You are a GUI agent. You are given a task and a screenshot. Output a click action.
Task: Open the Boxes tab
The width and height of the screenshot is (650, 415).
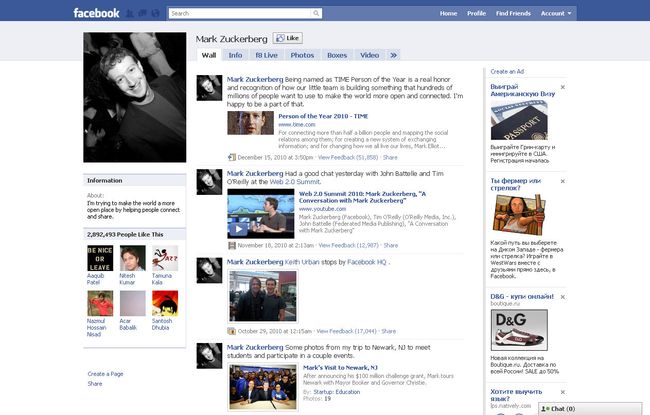coord(337,55)
